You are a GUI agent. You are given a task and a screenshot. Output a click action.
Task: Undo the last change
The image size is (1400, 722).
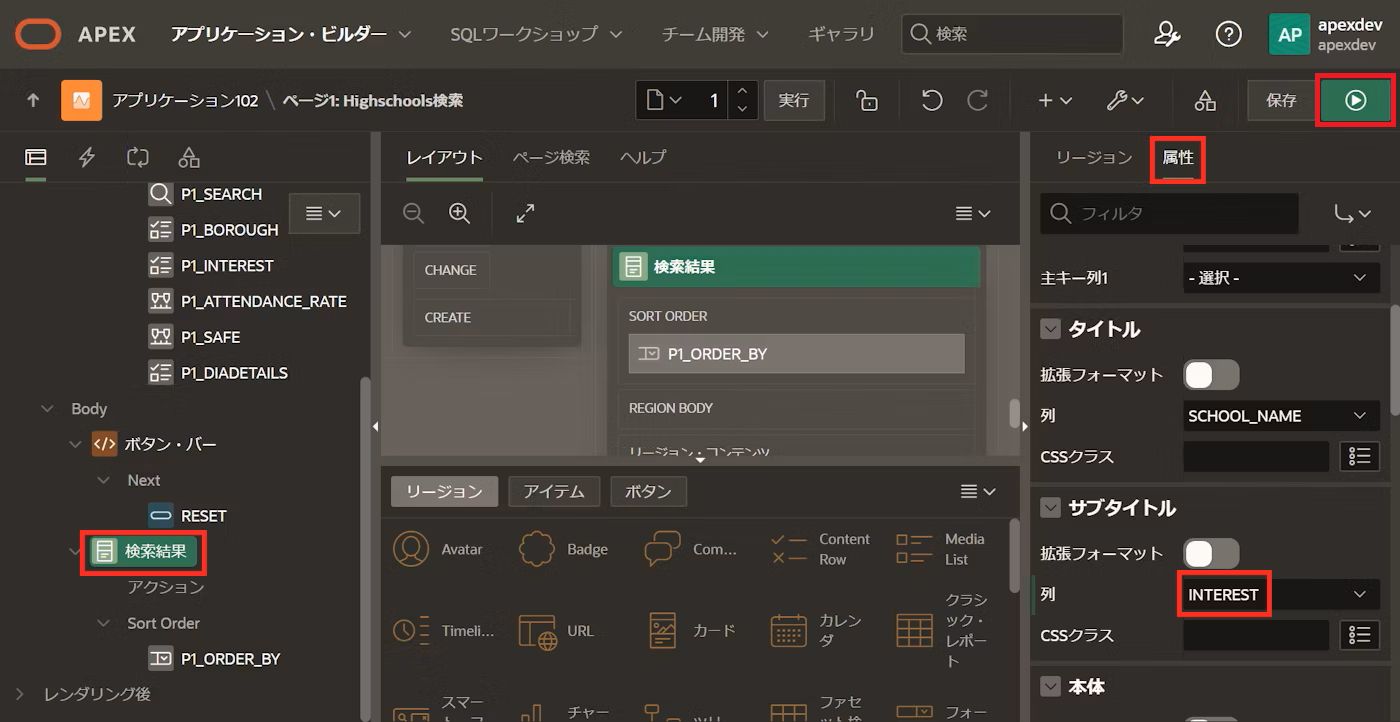(932, 100)
